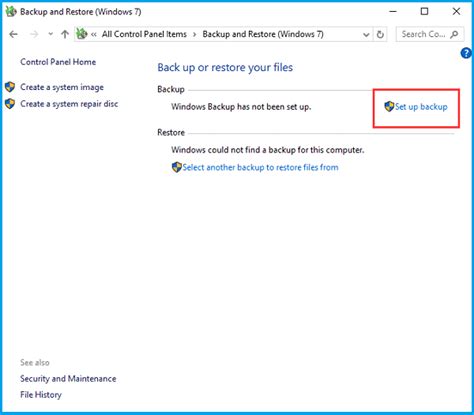Minimize the Backup and Restore window

[x=393, y=12]
